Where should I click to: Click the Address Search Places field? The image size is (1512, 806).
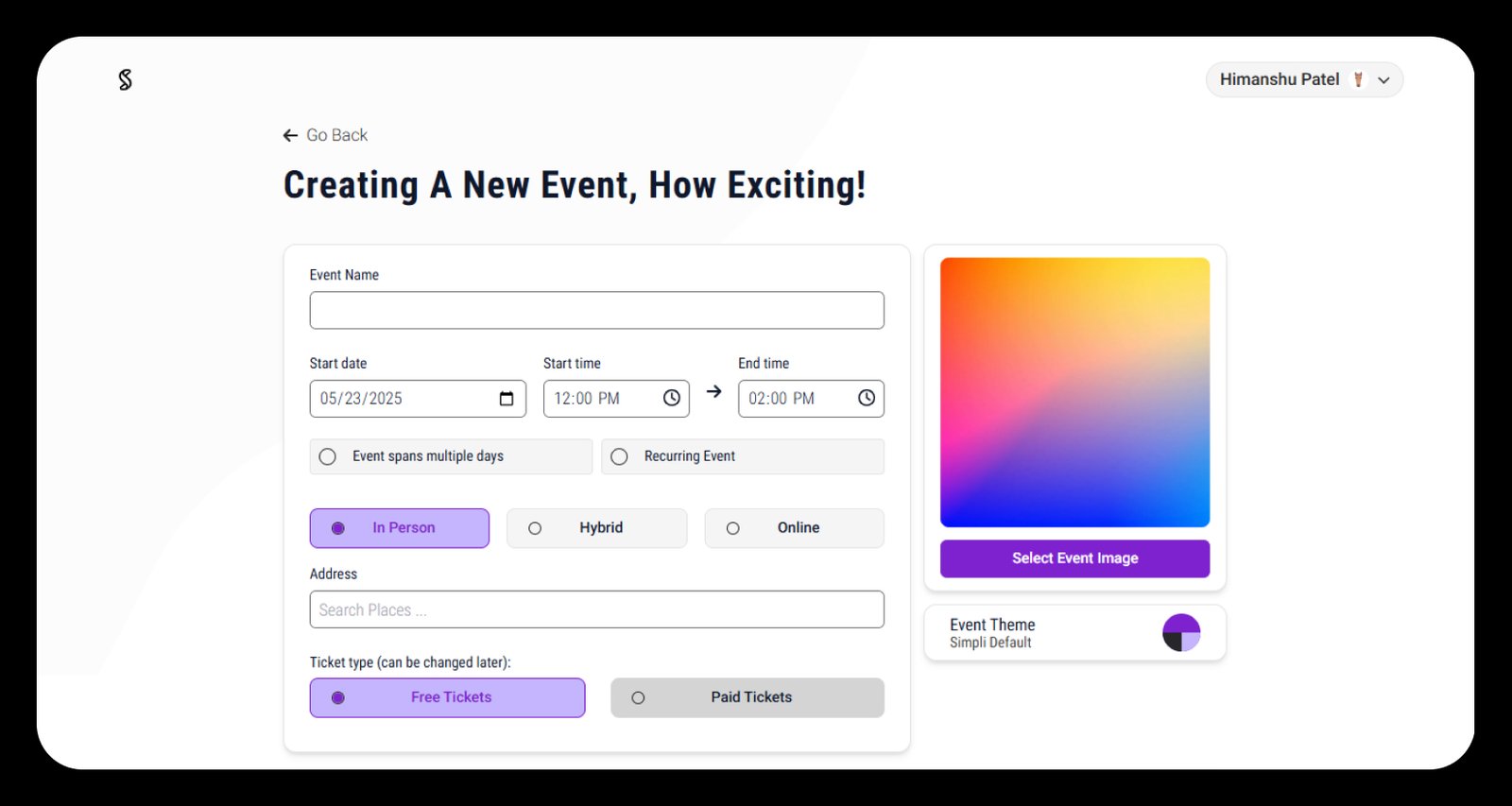click(596, 610)
